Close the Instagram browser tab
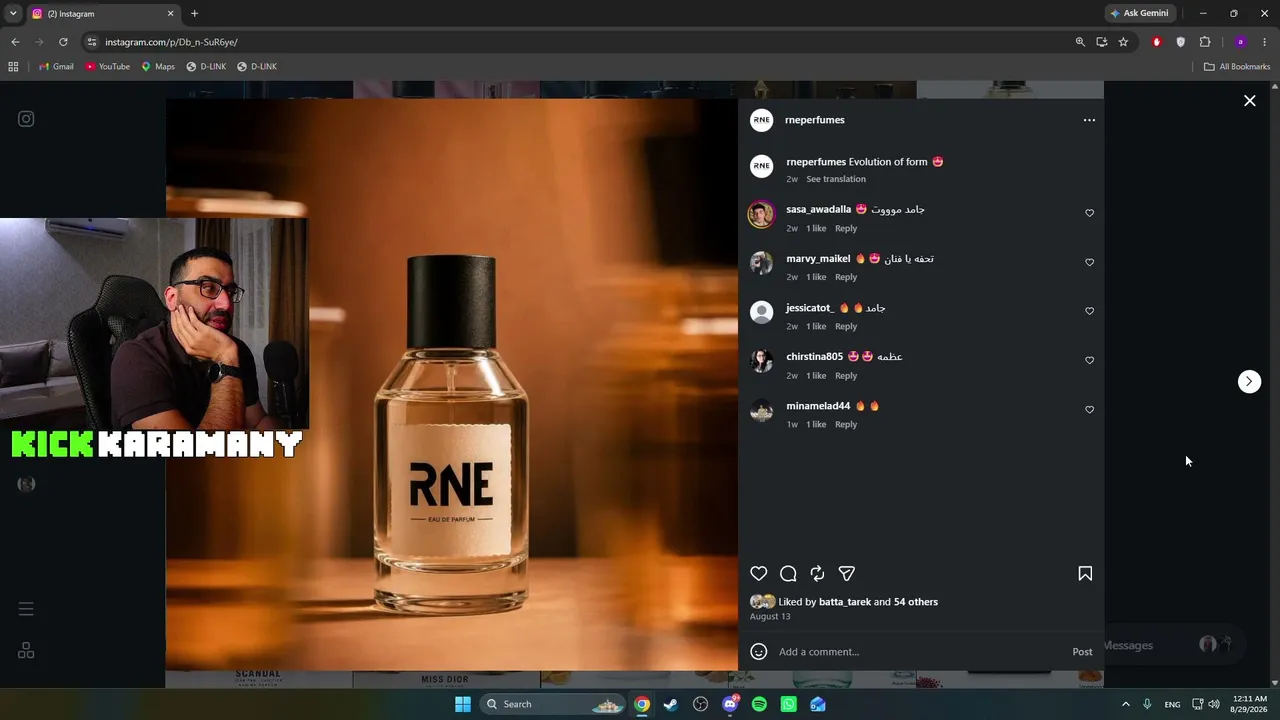 (x=170, y=14)
